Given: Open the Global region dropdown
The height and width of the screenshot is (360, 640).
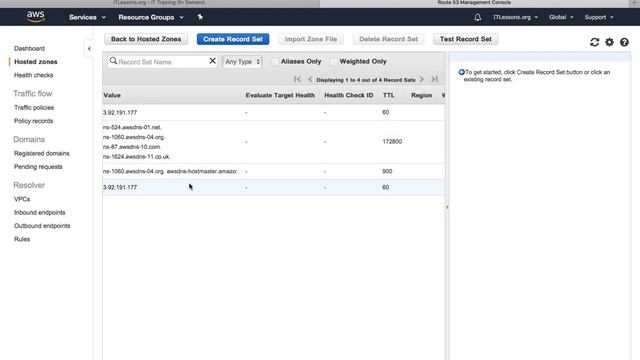Looking at the screenshot, I should click(561, 17).
